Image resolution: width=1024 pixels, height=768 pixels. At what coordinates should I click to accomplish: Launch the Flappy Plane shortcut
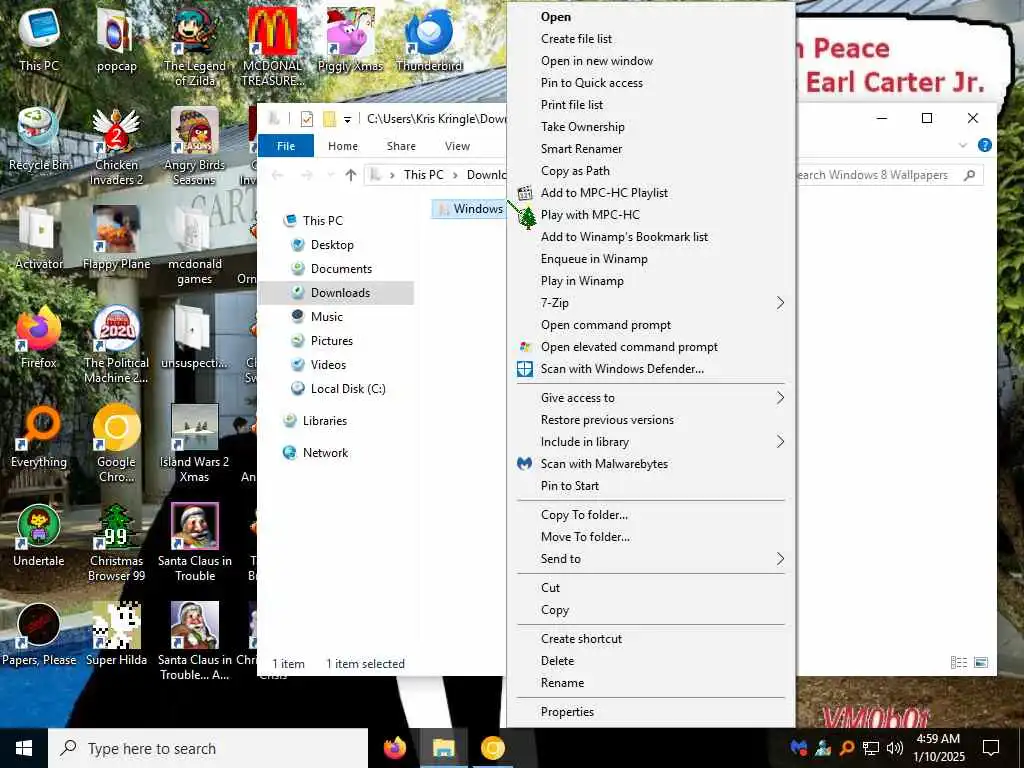(x=116, y=238)
